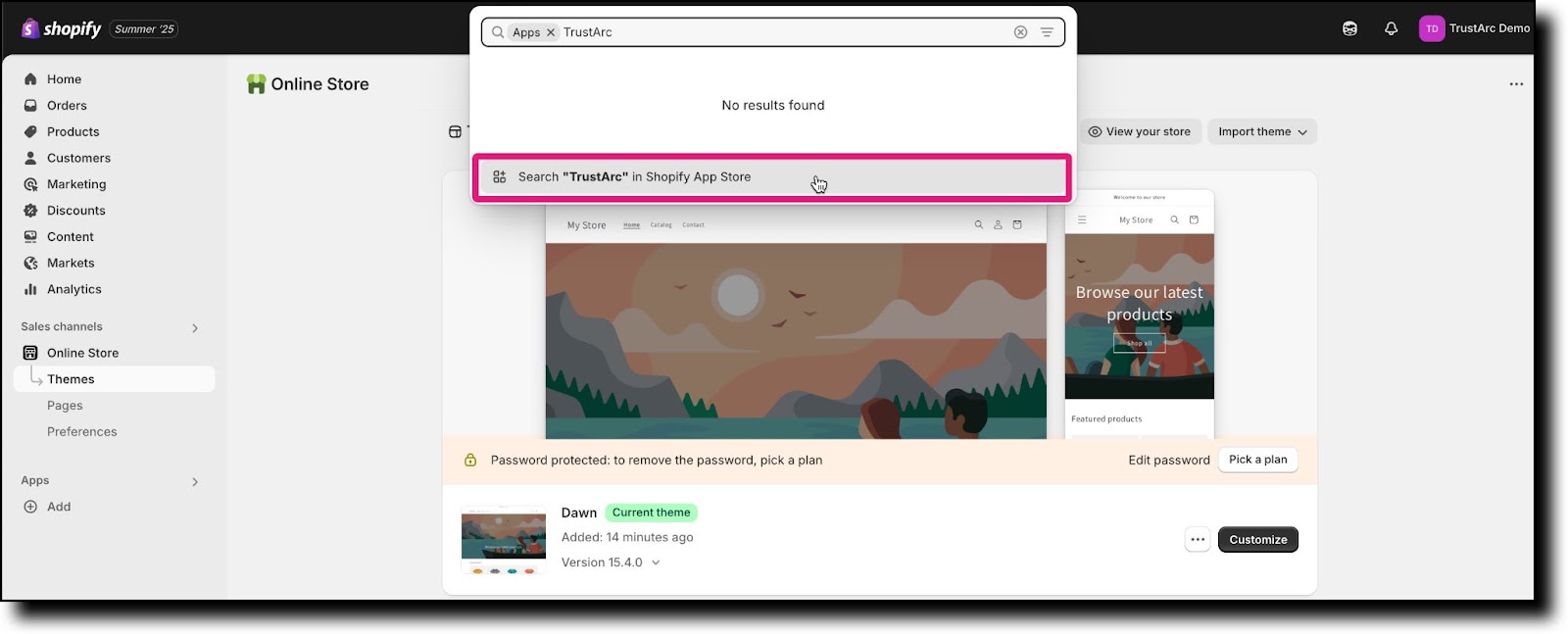Click the Pick a plan button

tap(1257, 461)
